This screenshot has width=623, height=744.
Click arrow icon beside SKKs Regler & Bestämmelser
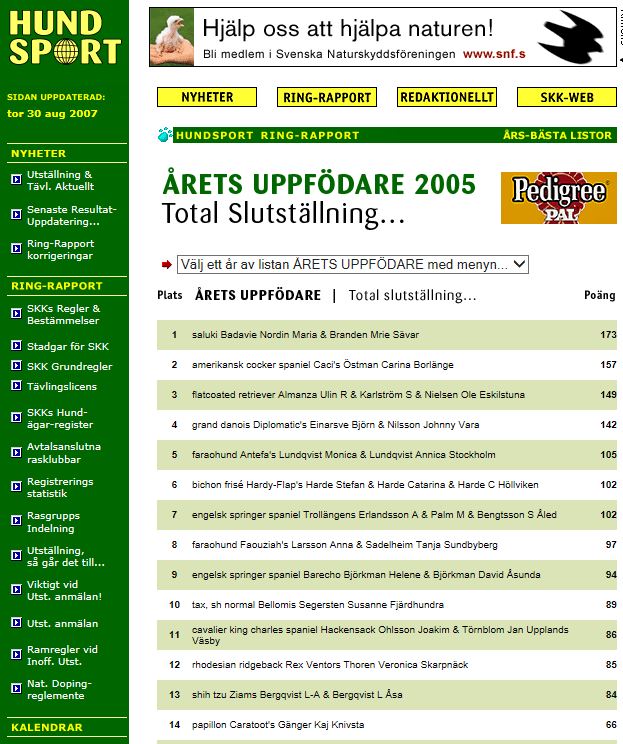tap(16, 313)
